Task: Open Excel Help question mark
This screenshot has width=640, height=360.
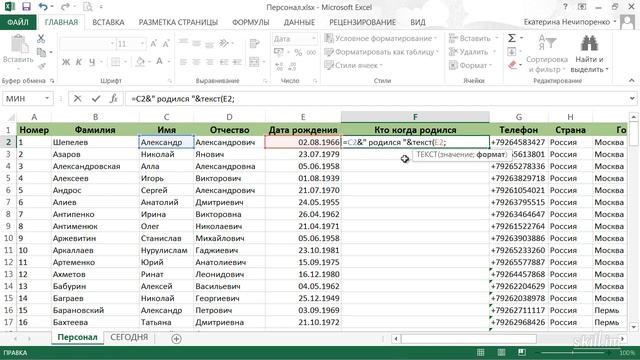Action: [565, 7]
